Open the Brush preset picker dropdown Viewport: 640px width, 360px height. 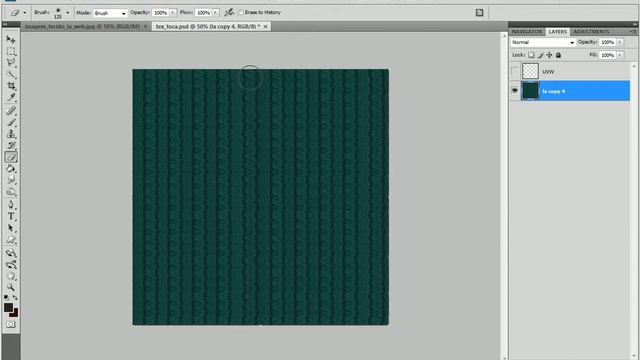(67, 13)
